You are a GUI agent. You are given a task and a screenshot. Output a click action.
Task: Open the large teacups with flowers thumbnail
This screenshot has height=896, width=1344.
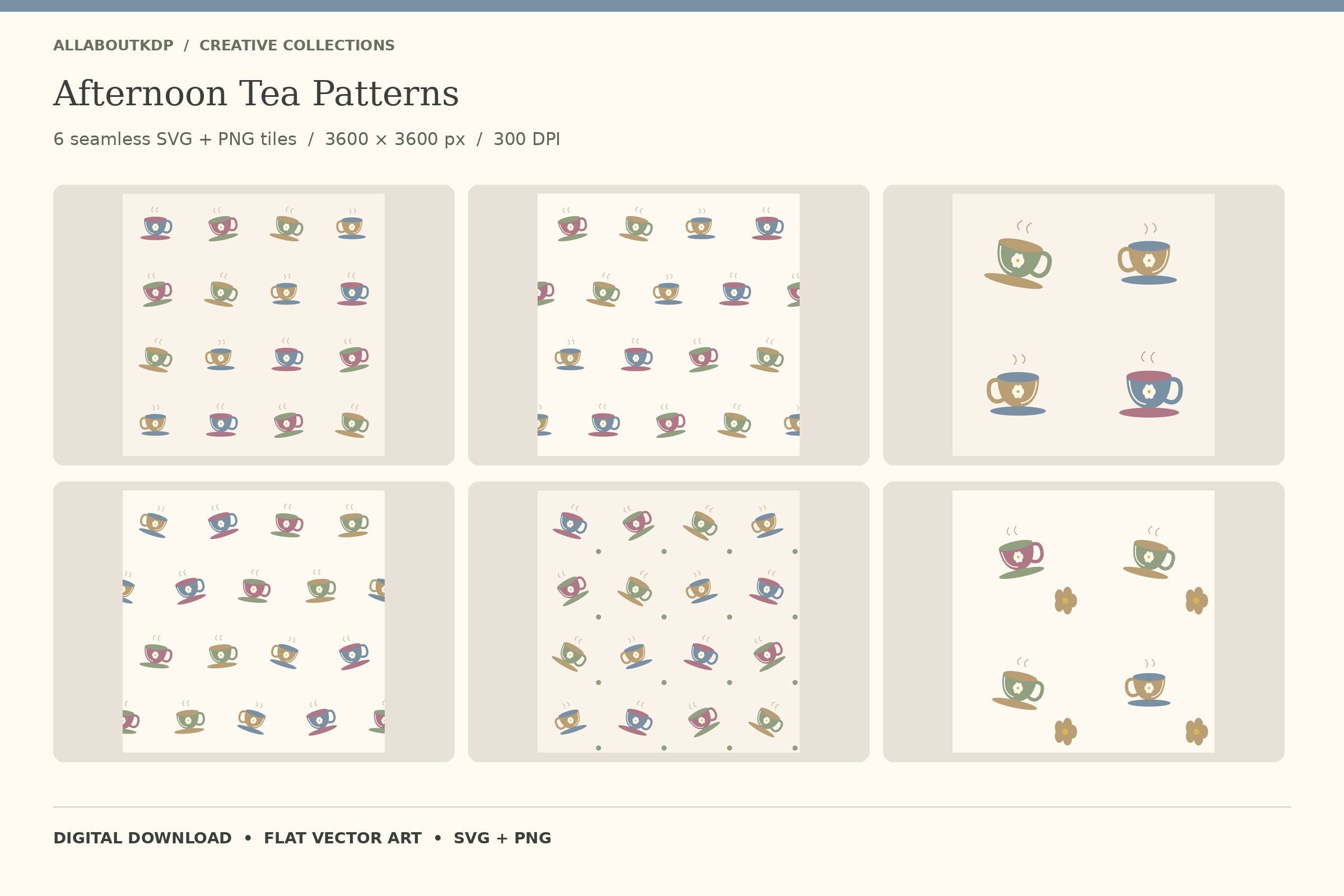click(1084, 622)
